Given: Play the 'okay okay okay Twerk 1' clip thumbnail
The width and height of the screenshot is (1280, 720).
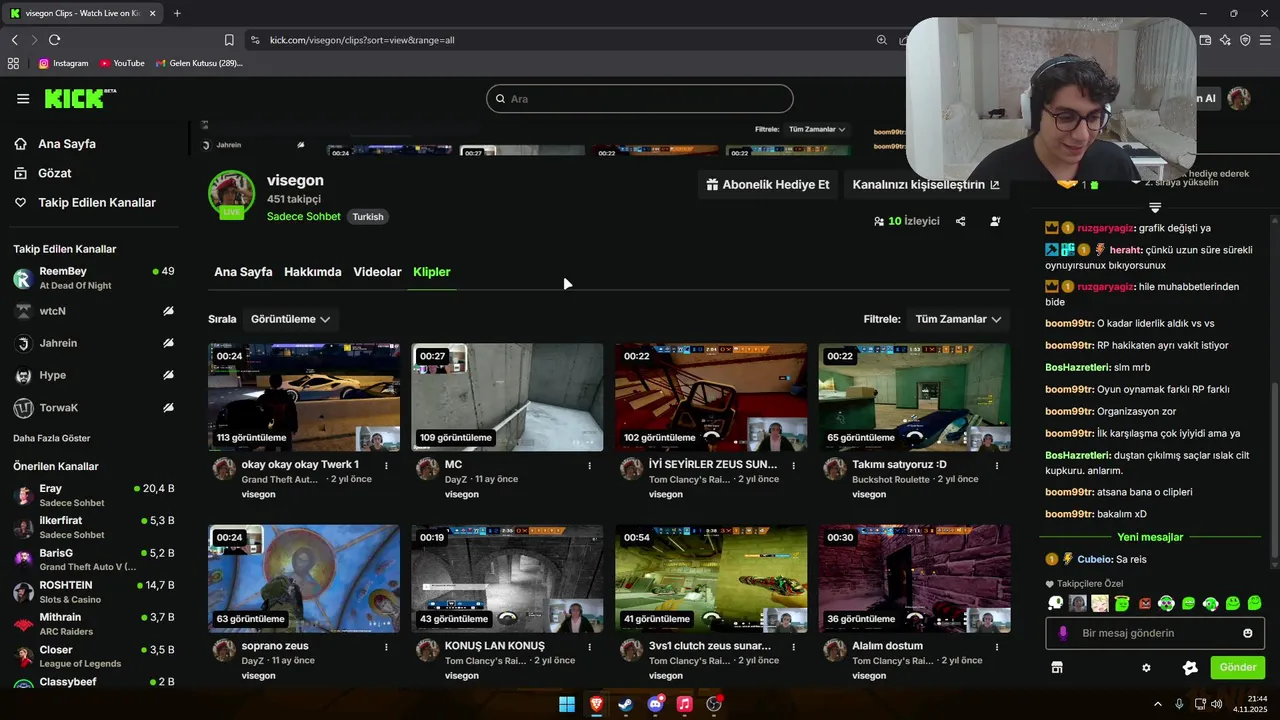Looking at the screenshot, I should click(304, 397).
